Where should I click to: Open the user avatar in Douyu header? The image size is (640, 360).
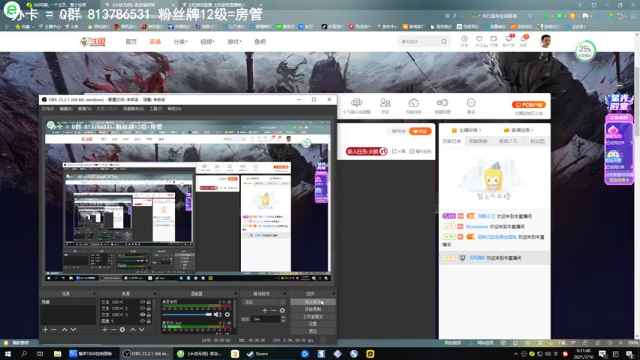[545, 41]
